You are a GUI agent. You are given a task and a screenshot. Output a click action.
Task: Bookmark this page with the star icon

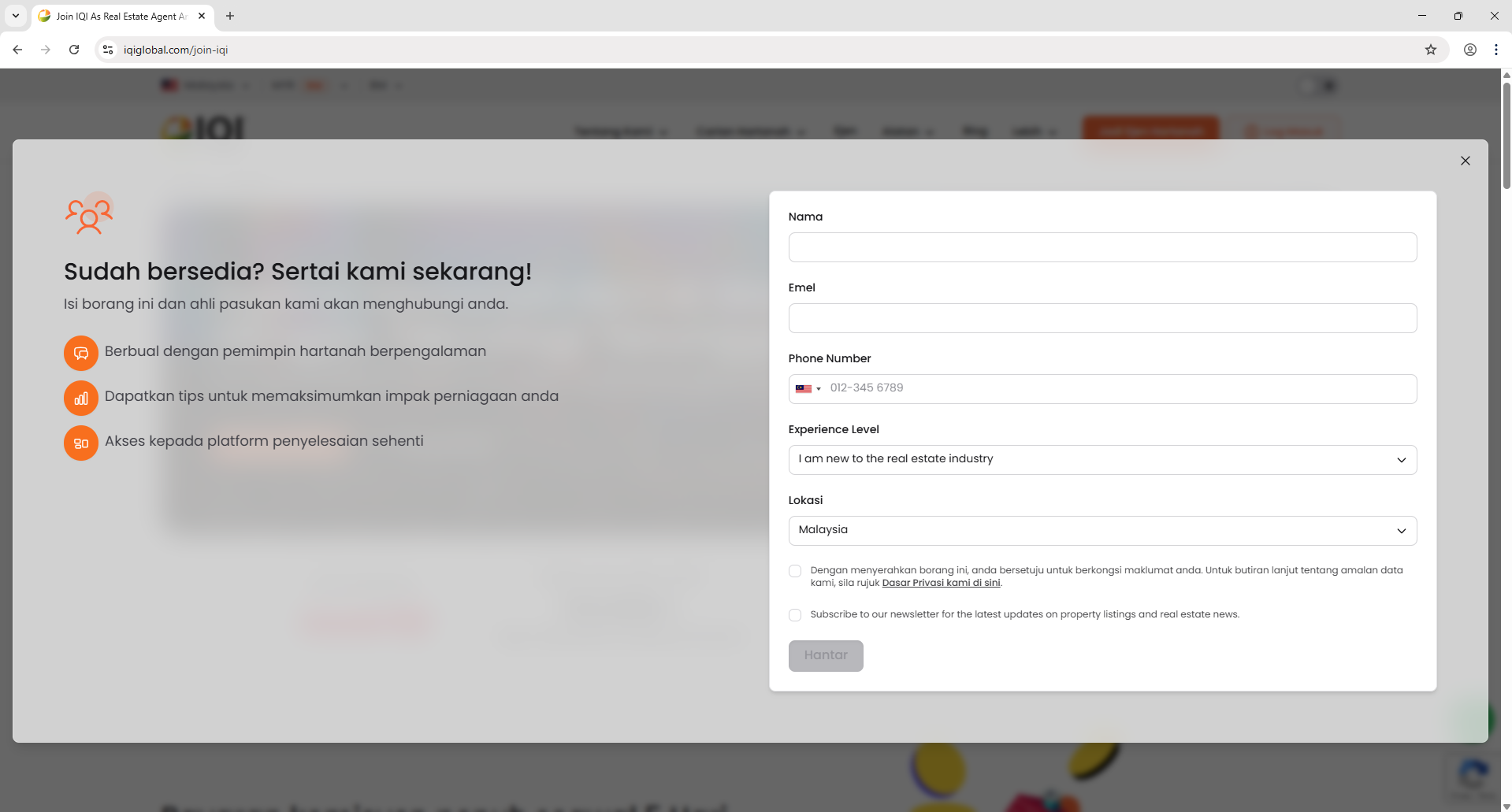point(1430,50)
